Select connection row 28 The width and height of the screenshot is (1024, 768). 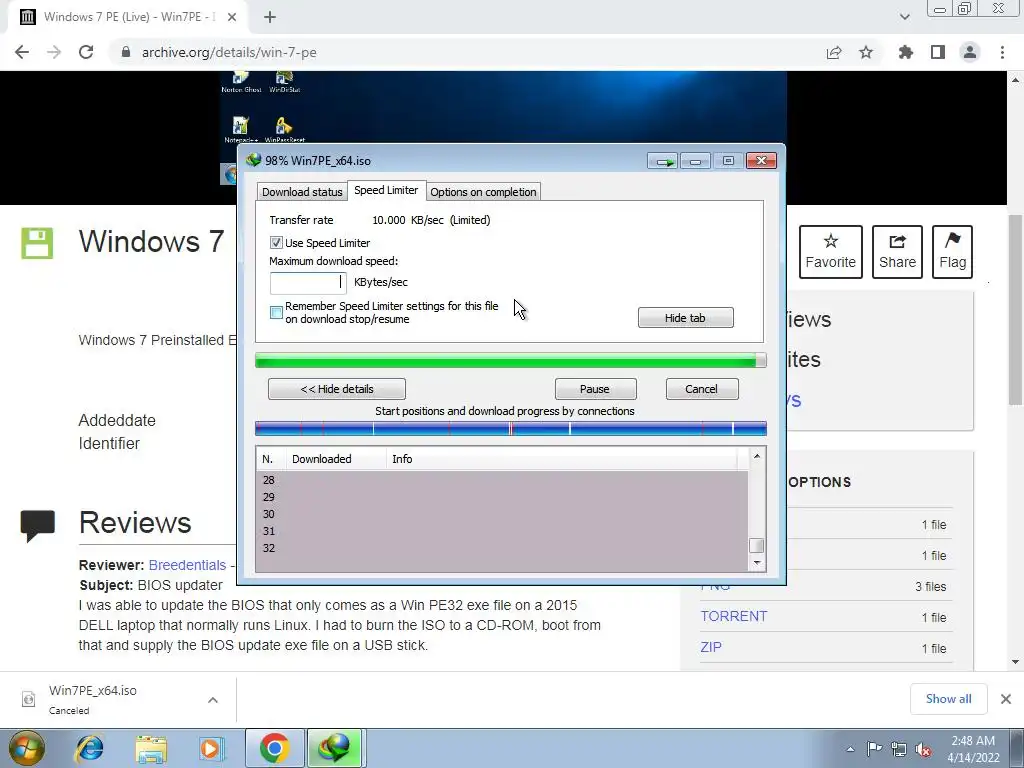(x=502, y=480)
